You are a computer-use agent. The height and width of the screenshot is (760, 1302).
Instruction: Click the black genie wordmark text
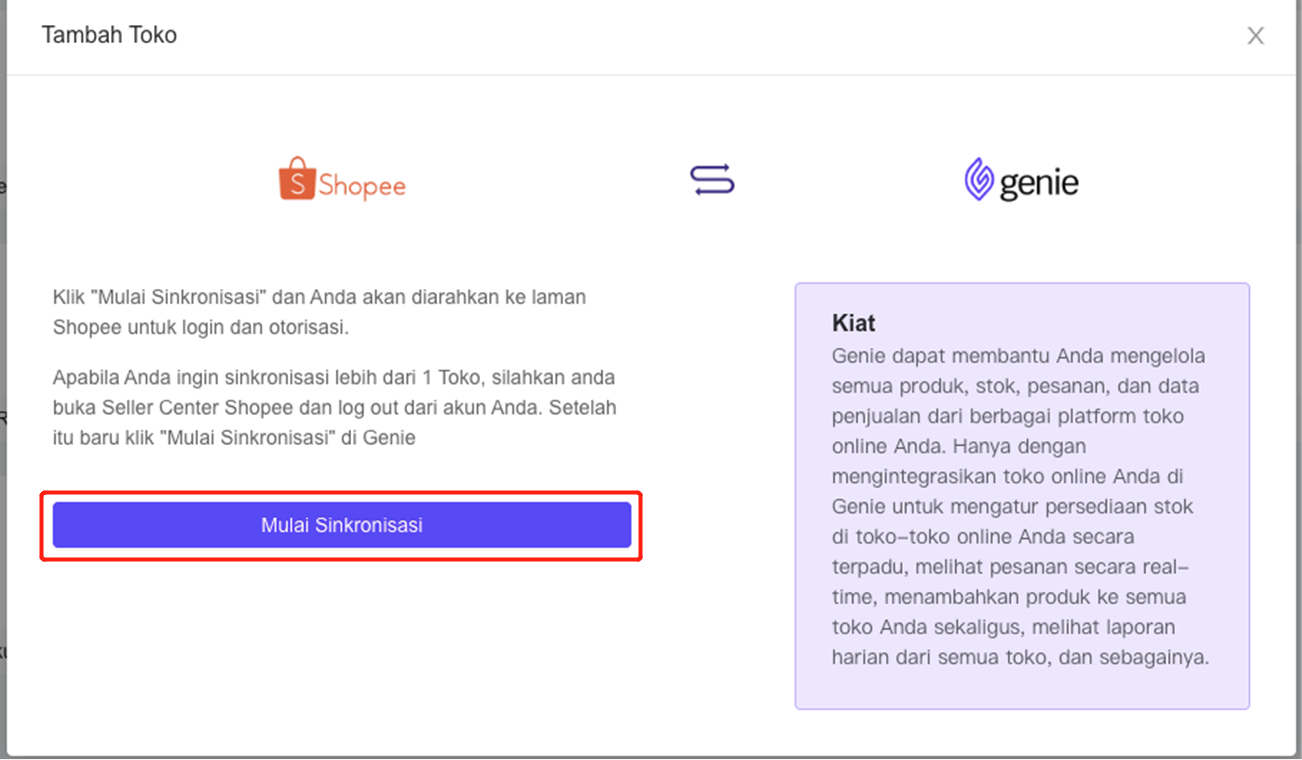click(x=1039, y=184)
